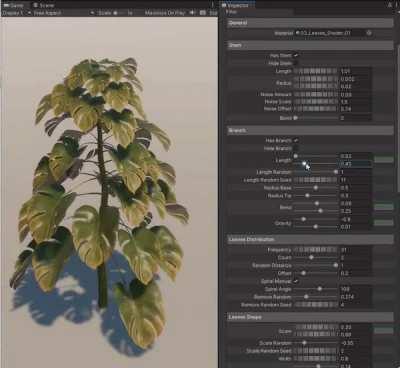Toggle the Has Stem checkbox
This screenshot has width=400, height=368.
[296, 55]
